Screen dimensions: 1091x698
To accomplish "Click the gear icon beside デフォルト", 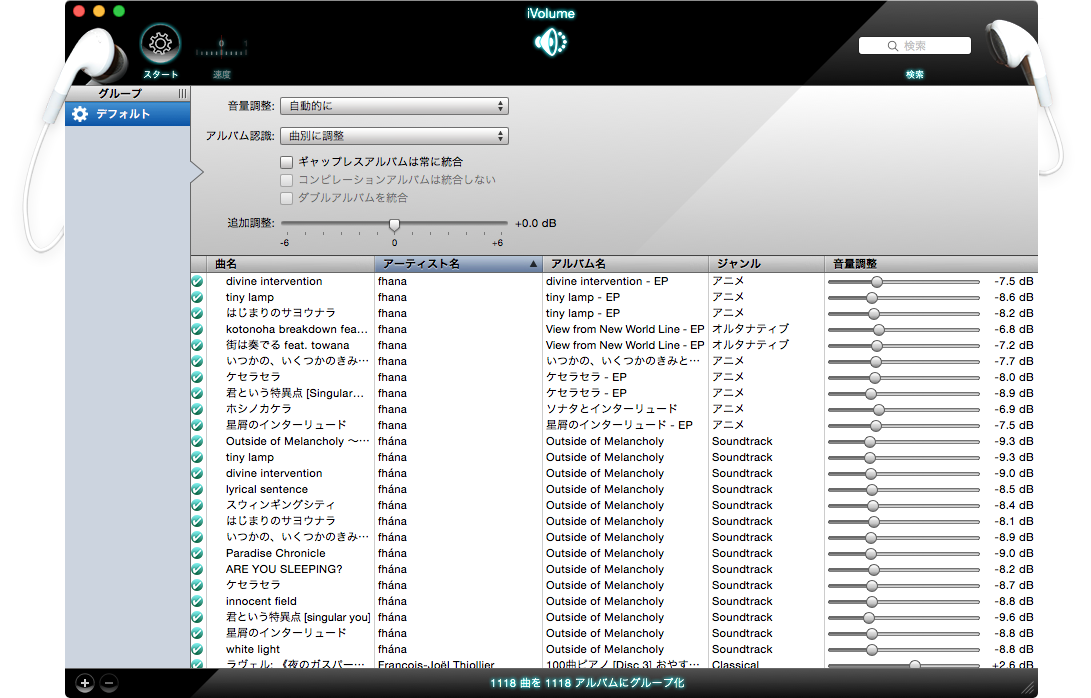I will click(x=80, y=114).
